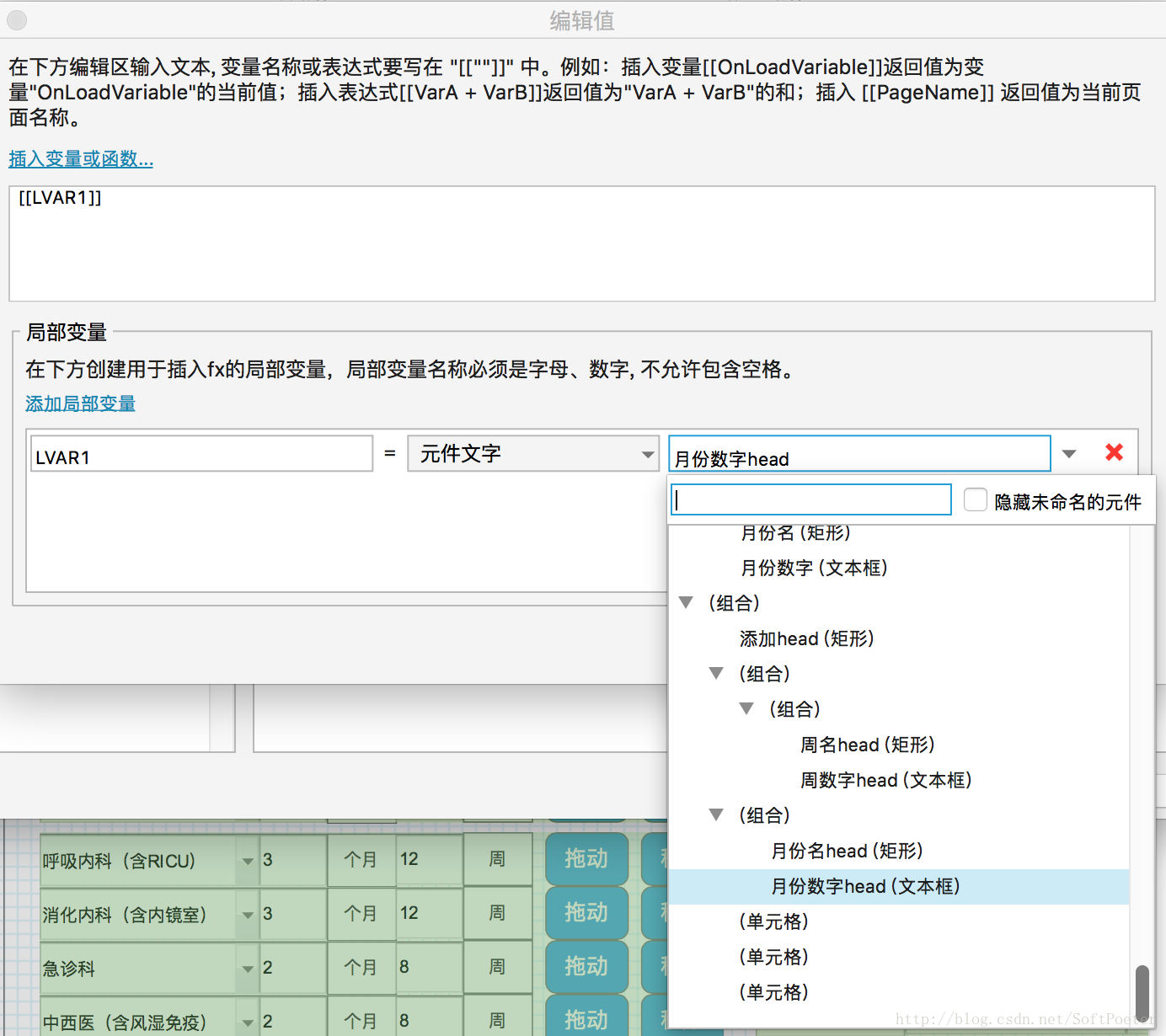The height and width of the screenshot is (1036, 1166).
Task: Collapse the group directly below 添加head
Action: click(716, 673)
